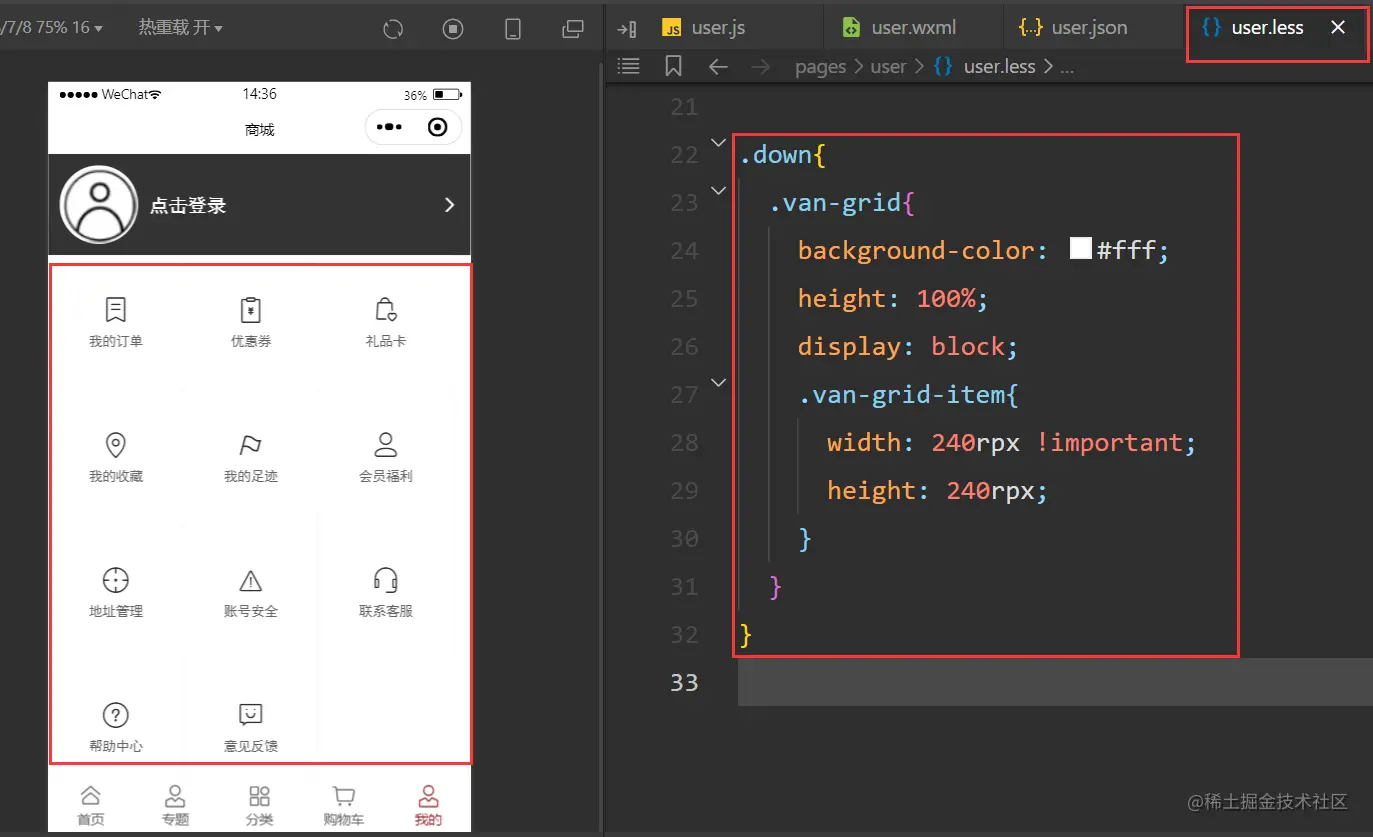Click breadcrumb segment user.less
Screen dimensions: 1373x837
[999, 67]
